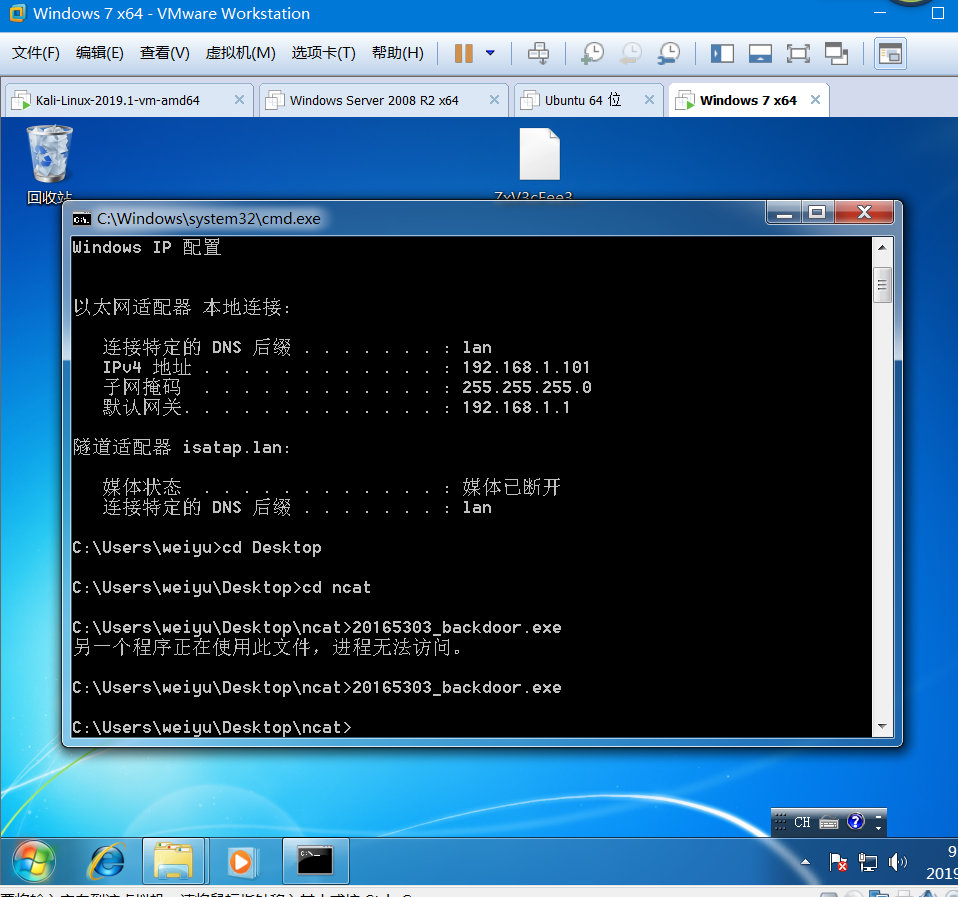958x897 pixels.
Task: Switch to the Windows Server 2008 R2 x64 tab
Action: tap(374, 100)
